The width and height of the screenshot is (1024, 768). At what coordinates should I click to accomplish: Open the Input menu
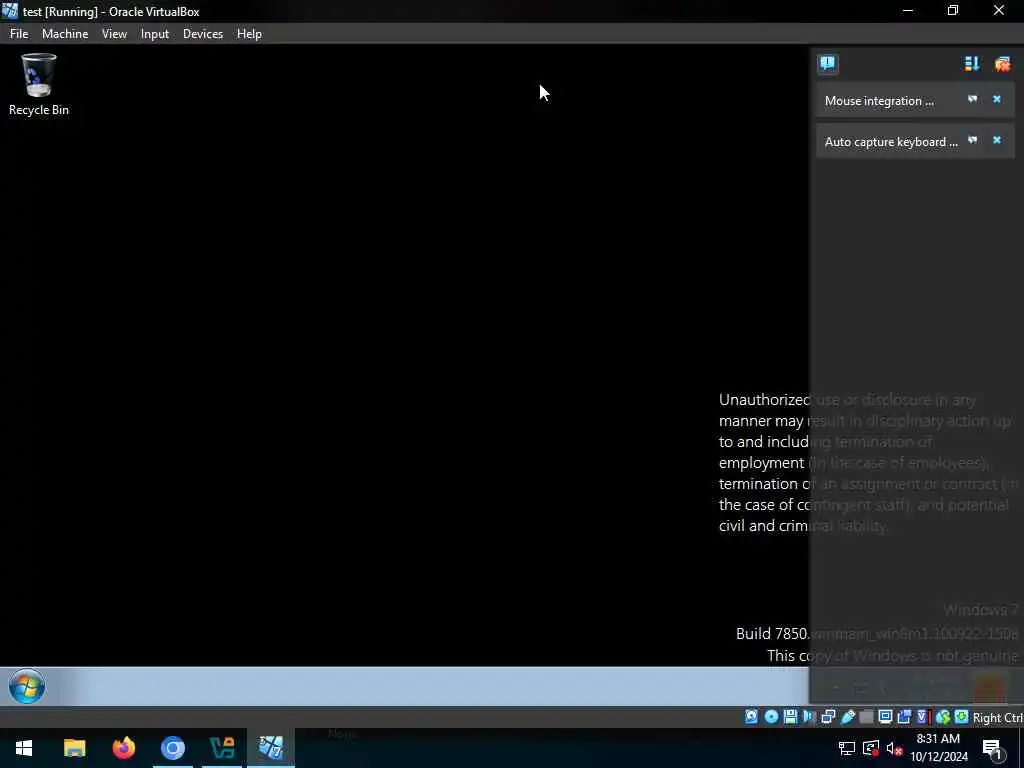(155, 34)
